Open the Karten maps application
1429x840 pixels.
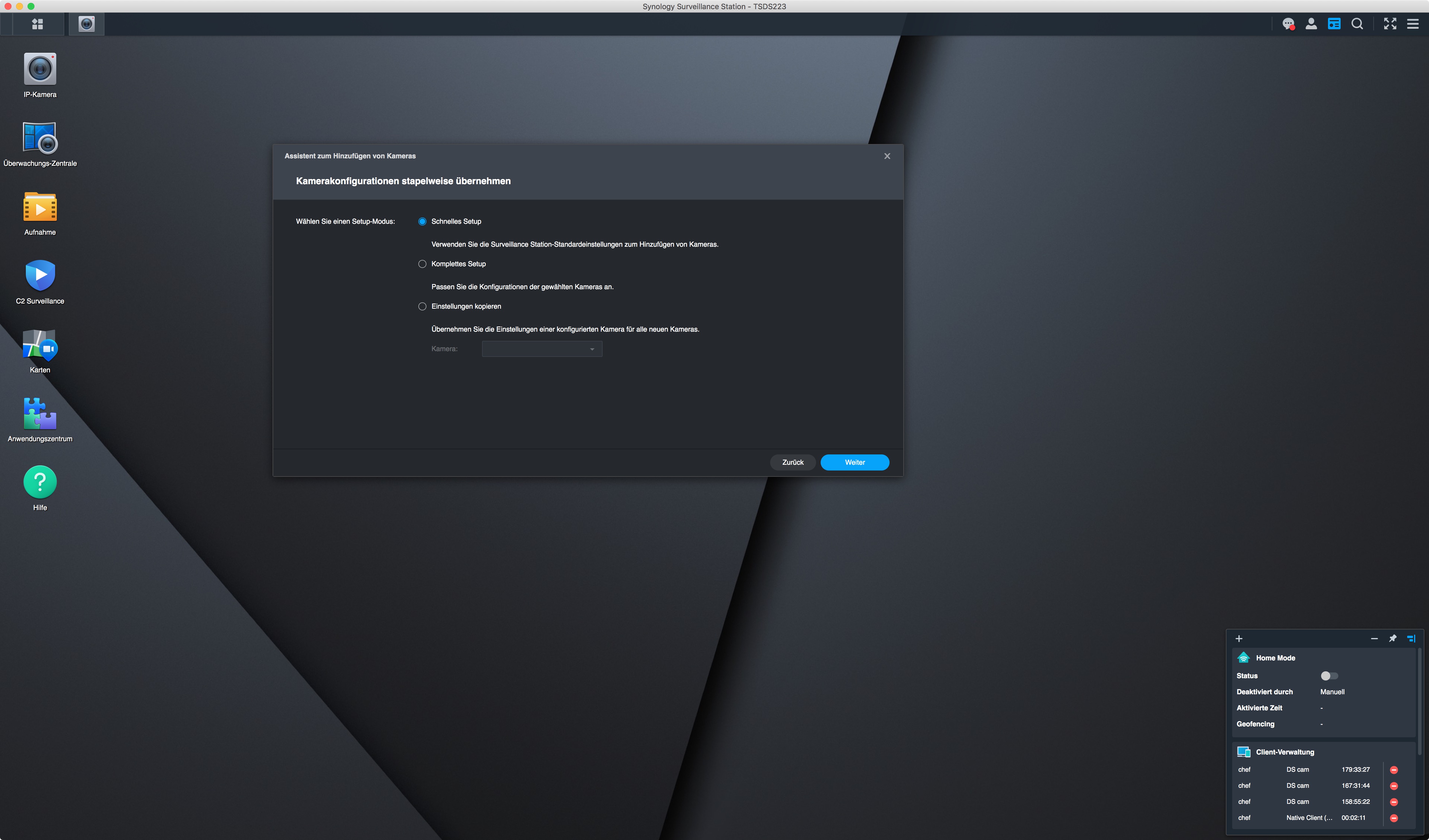pos(40,345)
